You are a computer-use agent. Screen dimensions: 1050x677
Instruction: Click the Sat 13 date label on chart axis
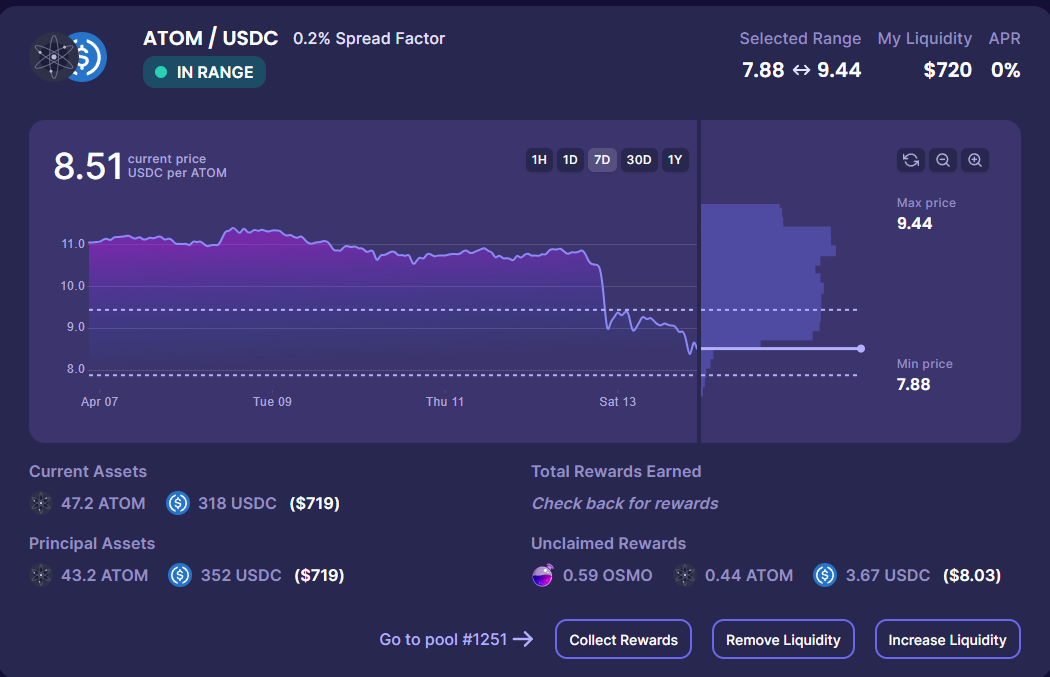[617, 402]
